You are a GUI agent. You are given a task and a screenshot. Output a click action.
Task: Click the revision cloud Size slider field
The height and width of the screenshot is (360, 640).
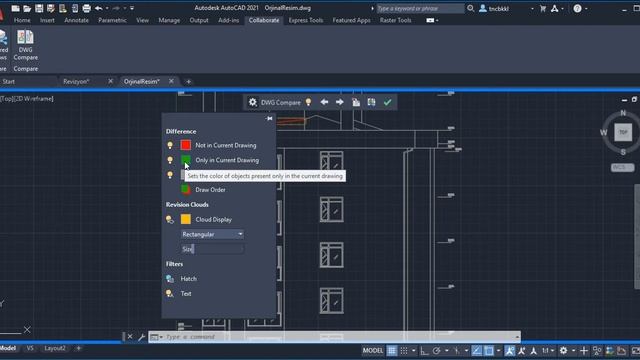pos(213,249)
